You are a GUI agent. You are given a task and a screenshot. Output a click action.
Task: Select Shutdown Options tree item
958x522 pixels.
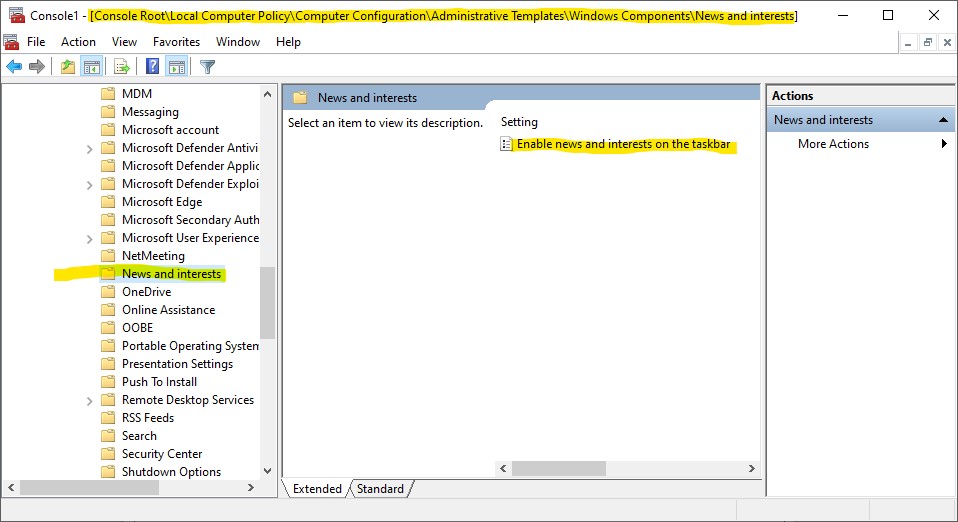point(171,472)
